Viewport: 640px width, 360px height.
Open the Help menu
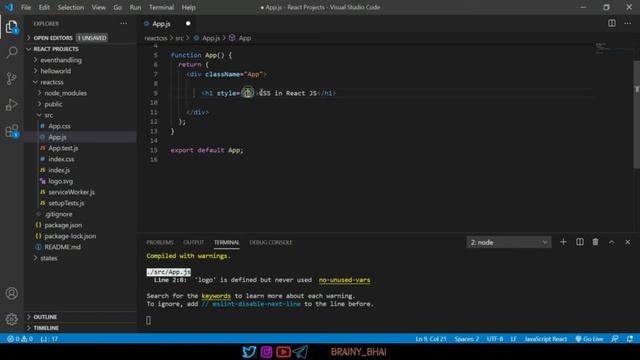[x=189, y=7]
